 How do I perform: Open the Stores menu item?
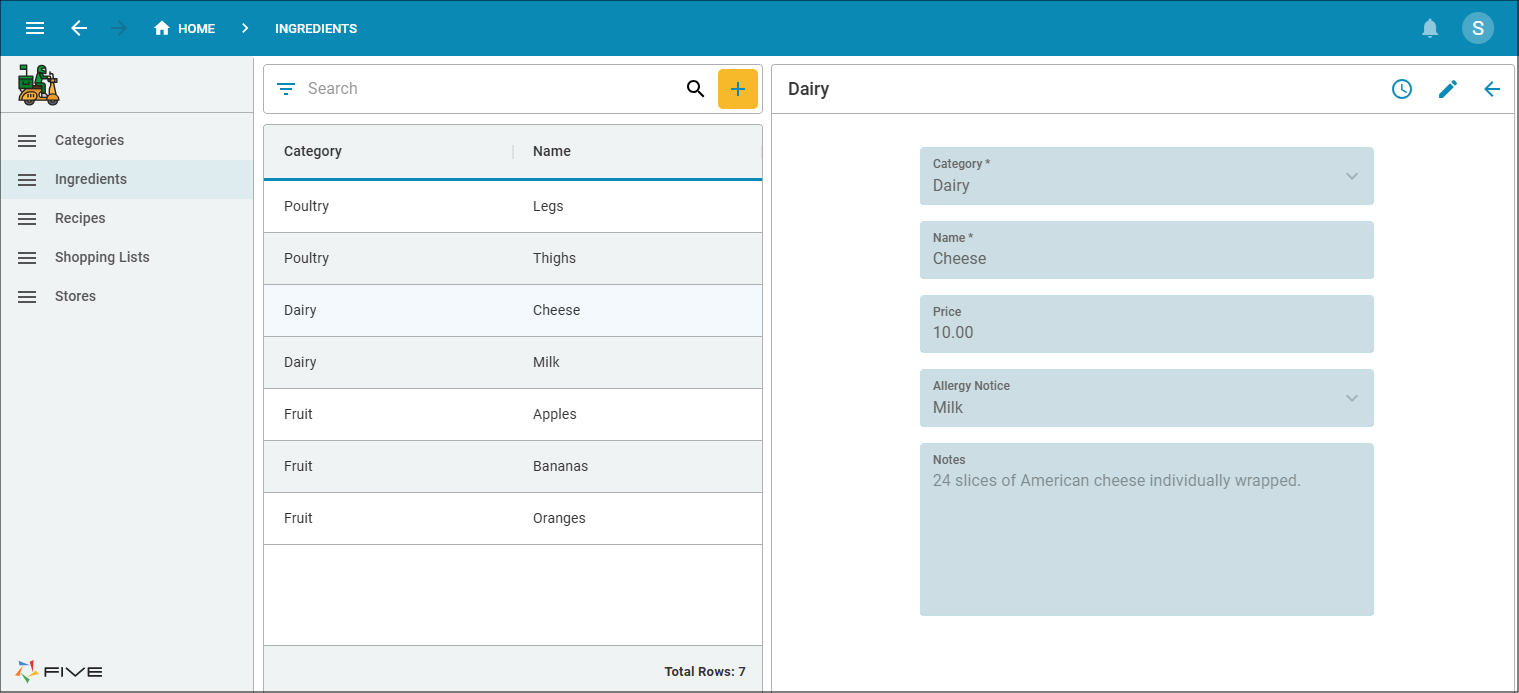point(127,296)
